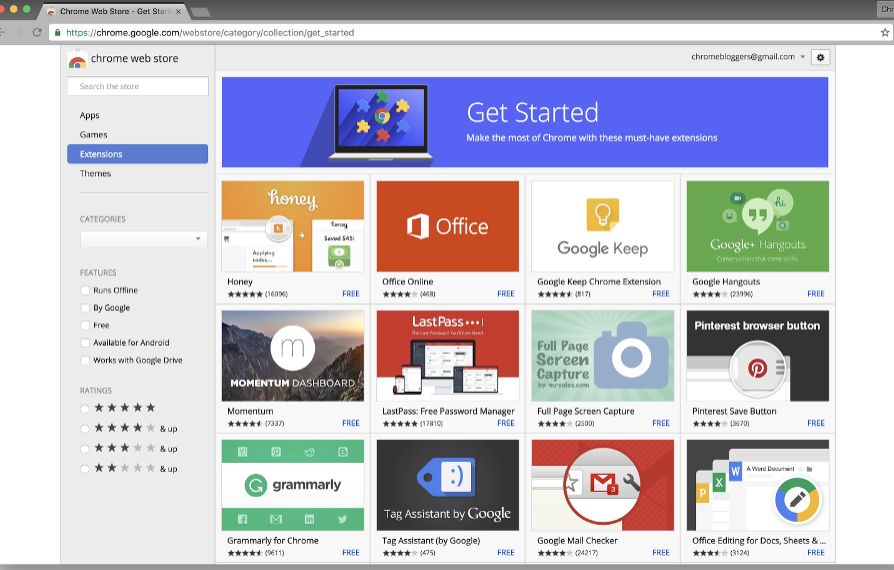The height and width of the screenshot is (570, 894).
Task: Open the Pinterest browser button tile
Action: point(758,356)
